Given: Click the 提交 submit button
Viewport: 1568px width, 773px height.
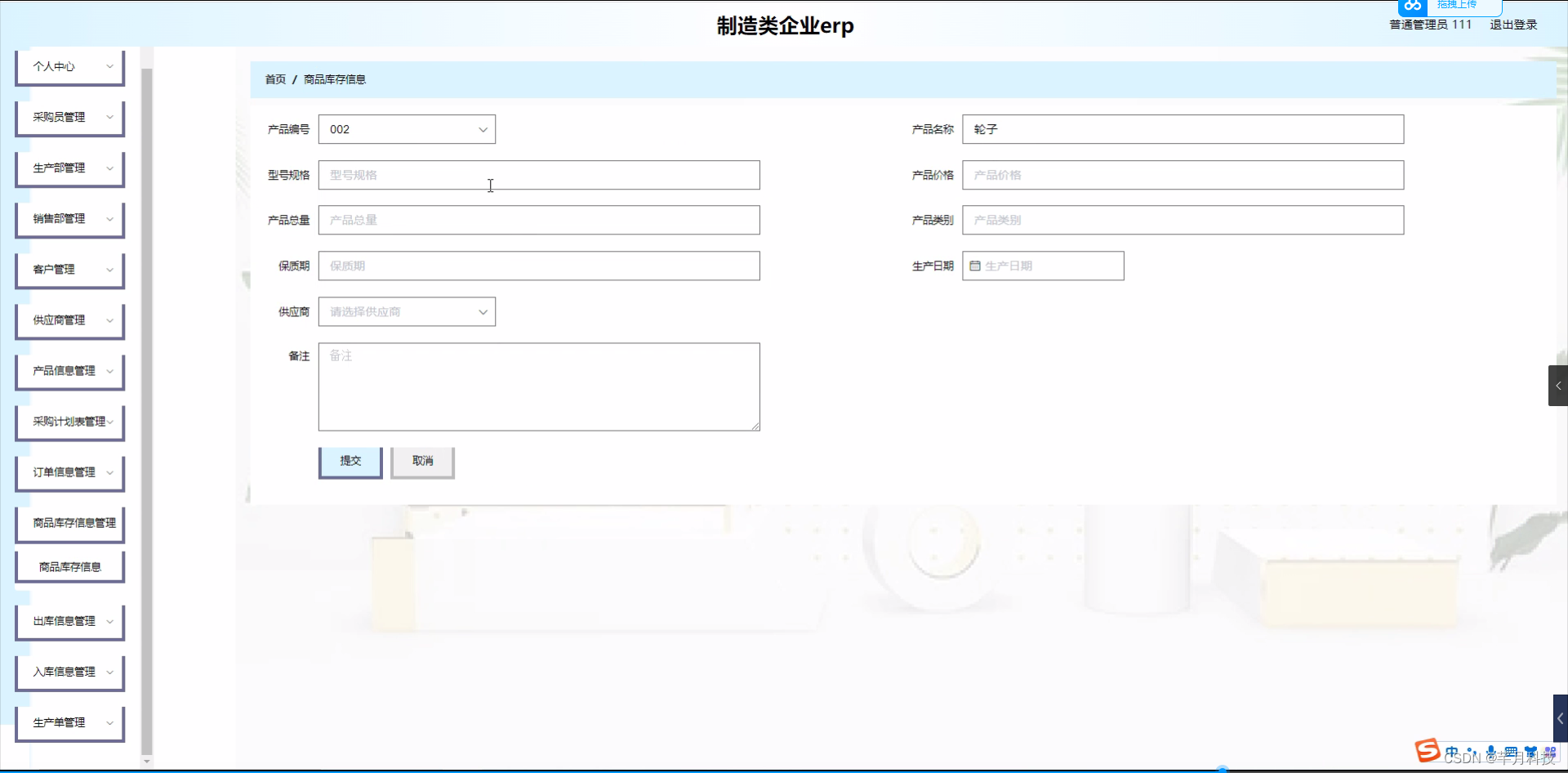Looking at the screenshot, I should tap(350, 460).
